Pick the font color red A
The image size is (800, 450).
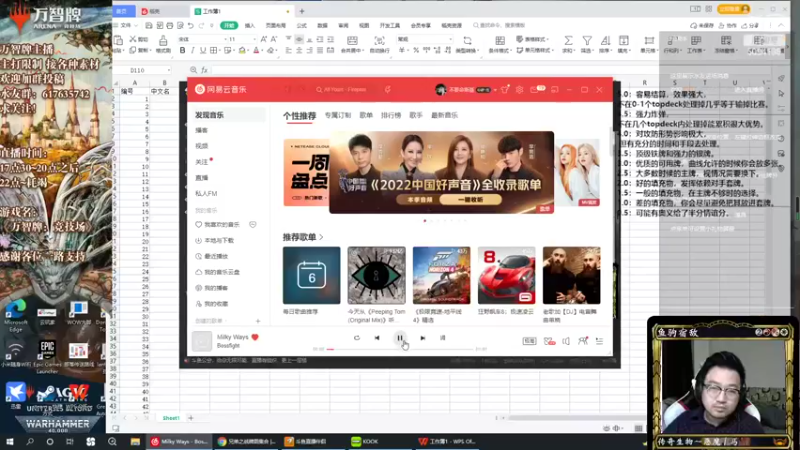coord(256,51)
